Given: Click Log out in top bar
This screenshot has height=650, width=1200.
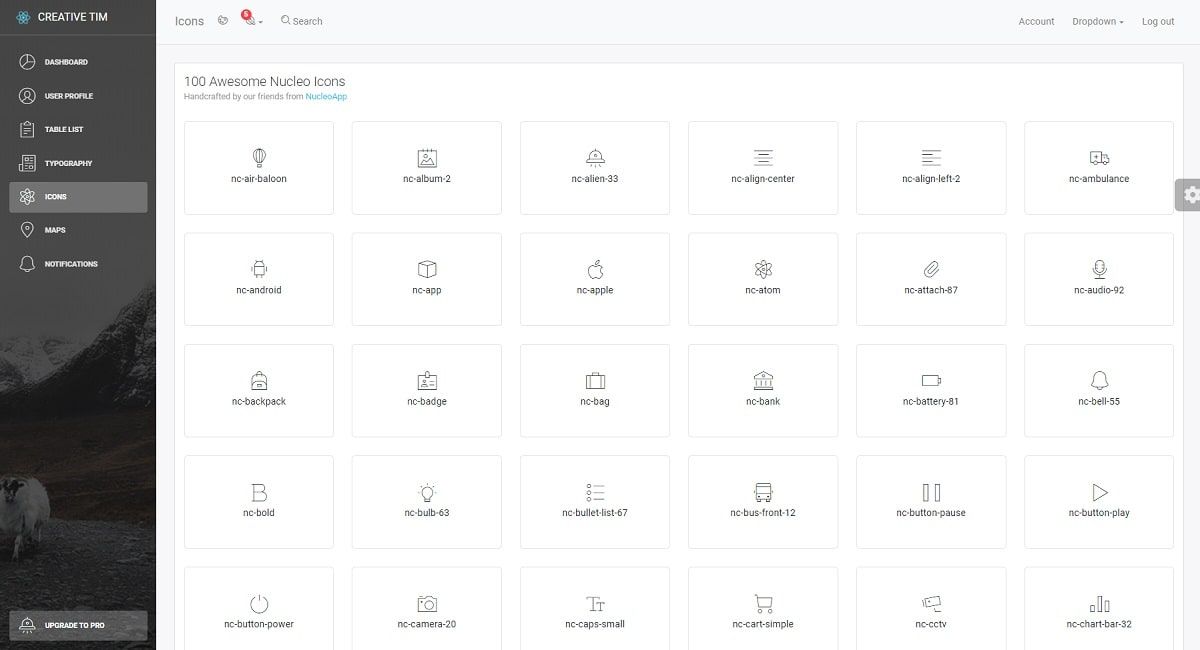Looking at the screenshot, I should tap(1158, 21).
